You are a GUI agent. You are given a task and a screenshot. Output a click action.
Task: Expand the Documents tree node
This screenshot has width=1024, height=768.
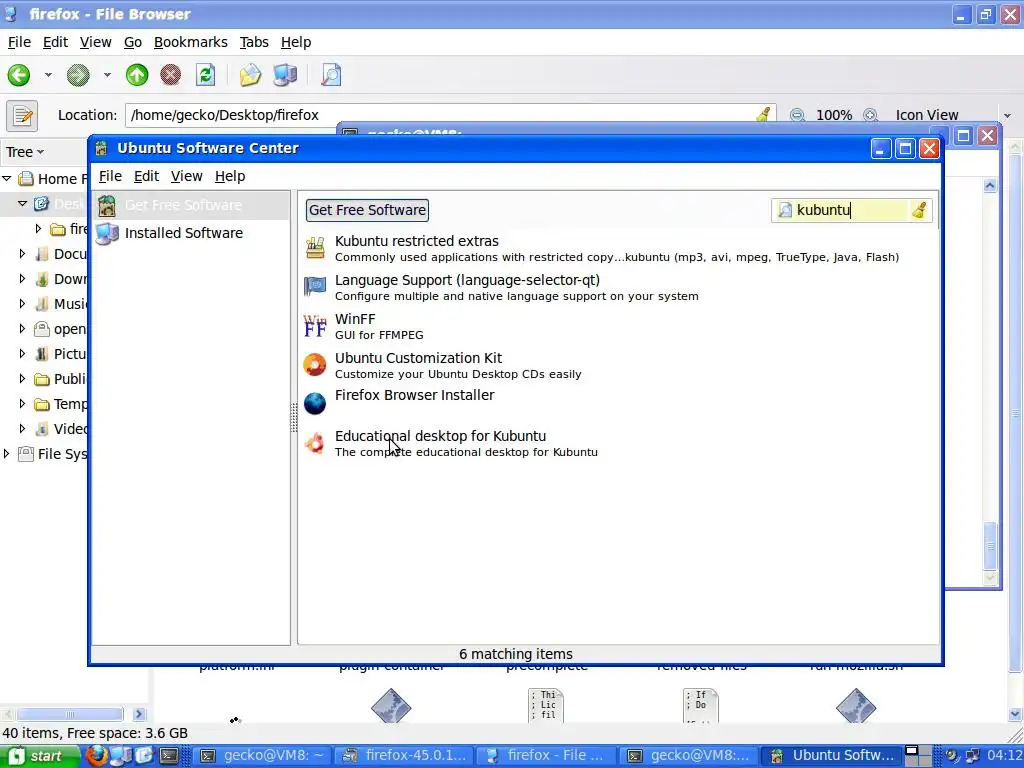pos(22,253)
